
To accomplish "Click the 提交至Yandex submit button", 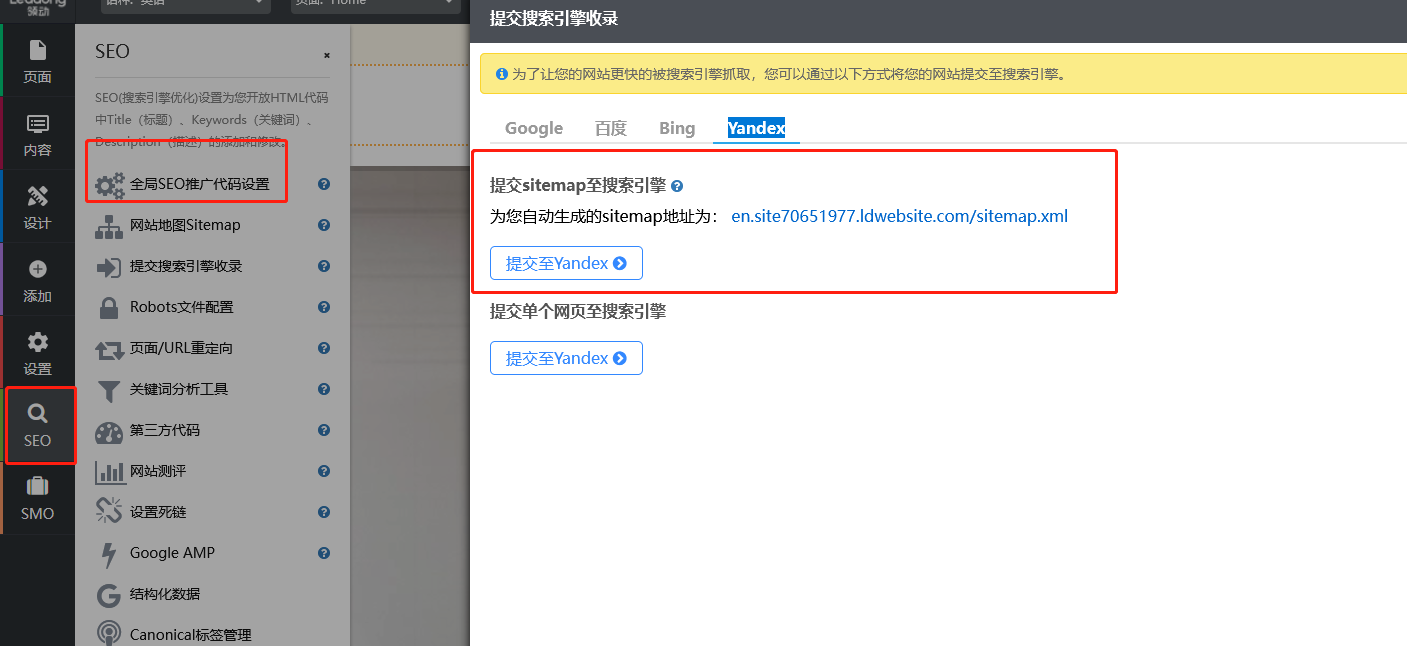I will (x=566, y=262).
